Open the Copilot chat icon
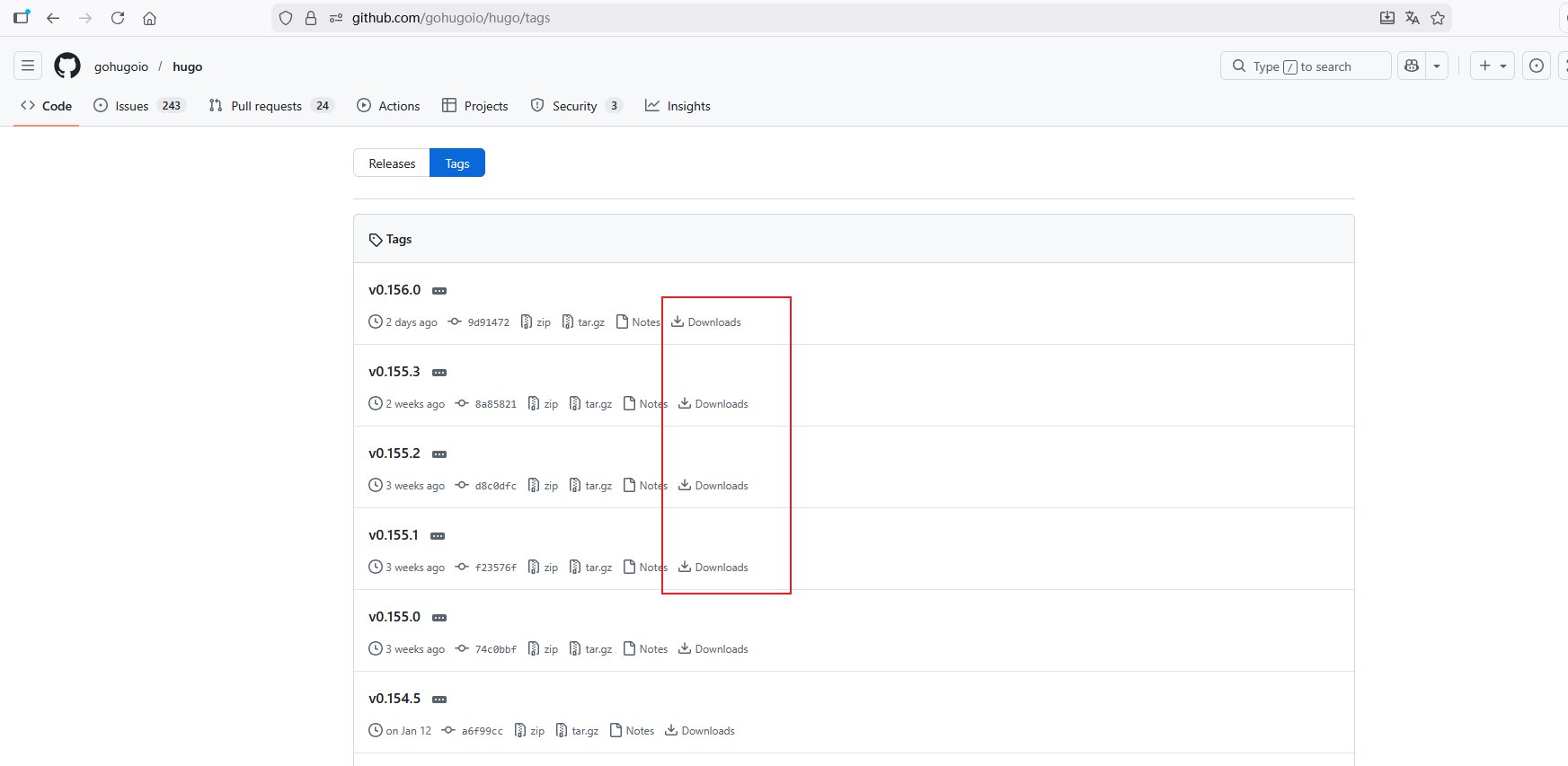The height and width of the screenshot is (766, 1568). click(x=1412, y=66)
